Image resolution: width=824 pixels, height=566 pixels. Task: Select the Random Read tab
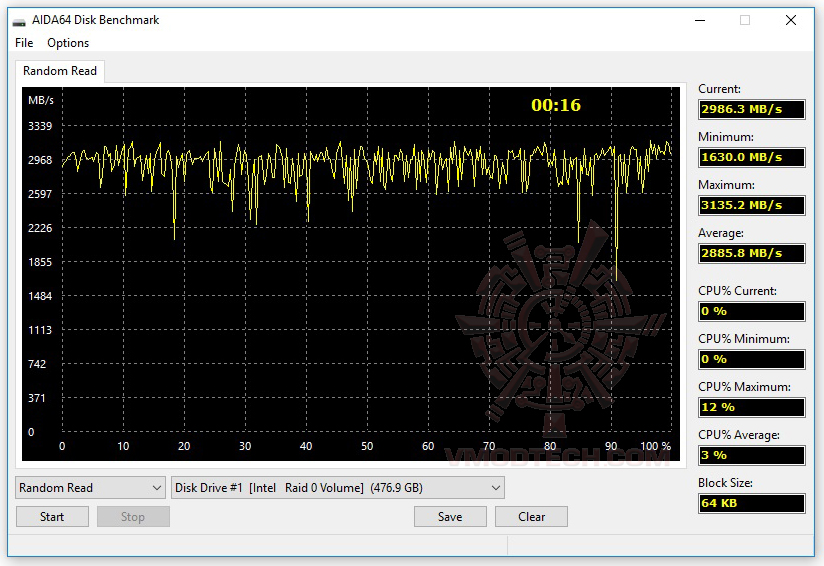(60, 71)
